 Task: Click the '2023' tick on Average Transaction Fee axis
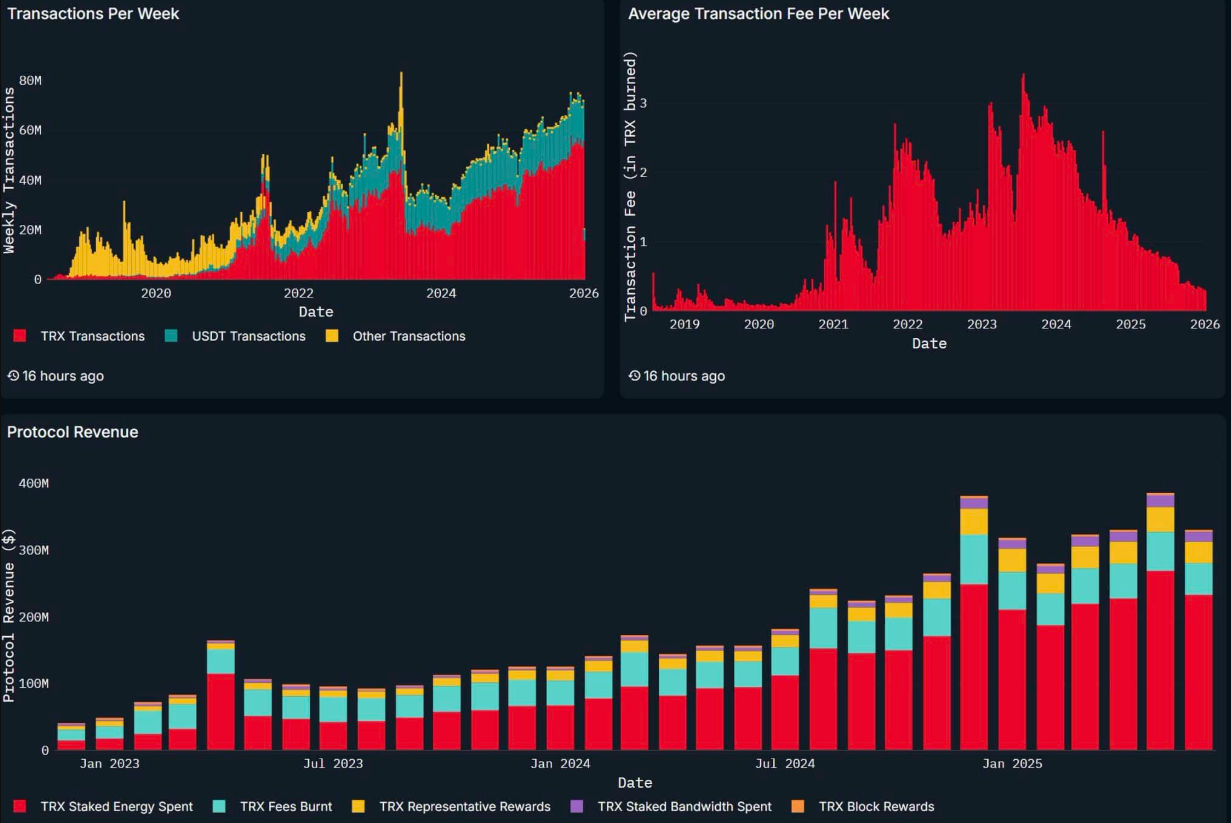[982, 324]
